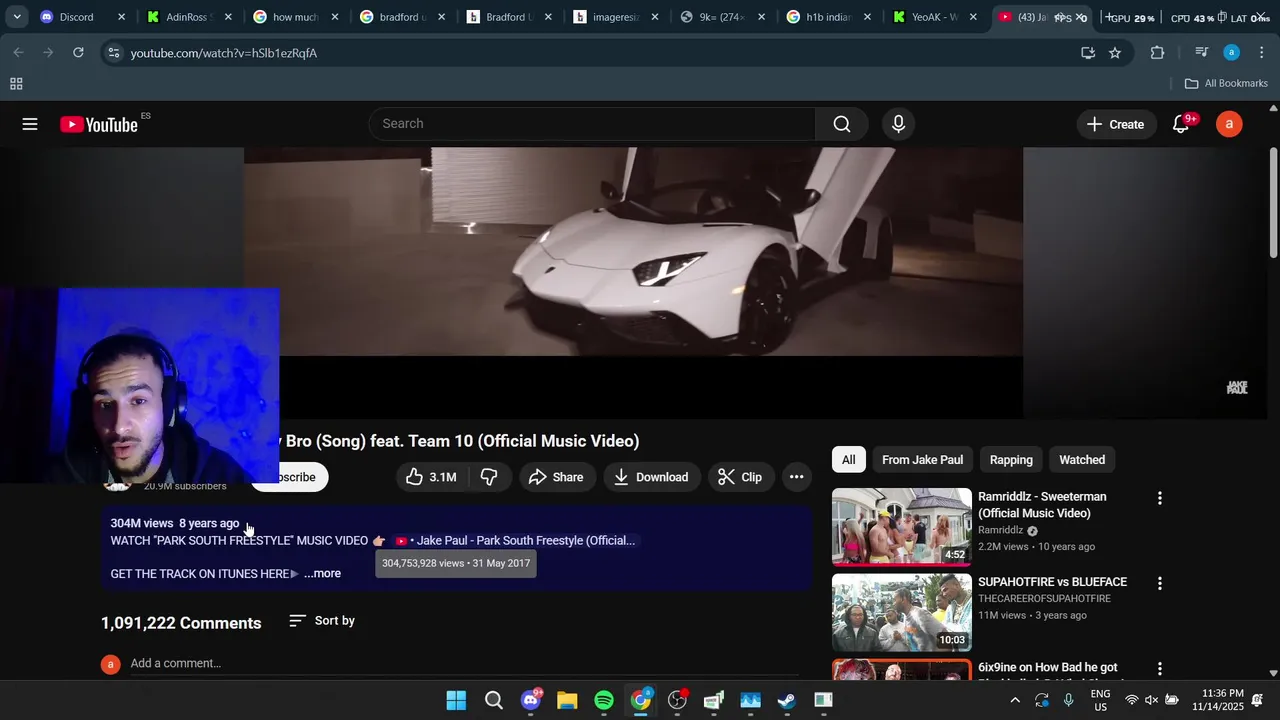Dislike the video with thumbs down
This screenshot has height=720, width=1280.
click(489, 477)
